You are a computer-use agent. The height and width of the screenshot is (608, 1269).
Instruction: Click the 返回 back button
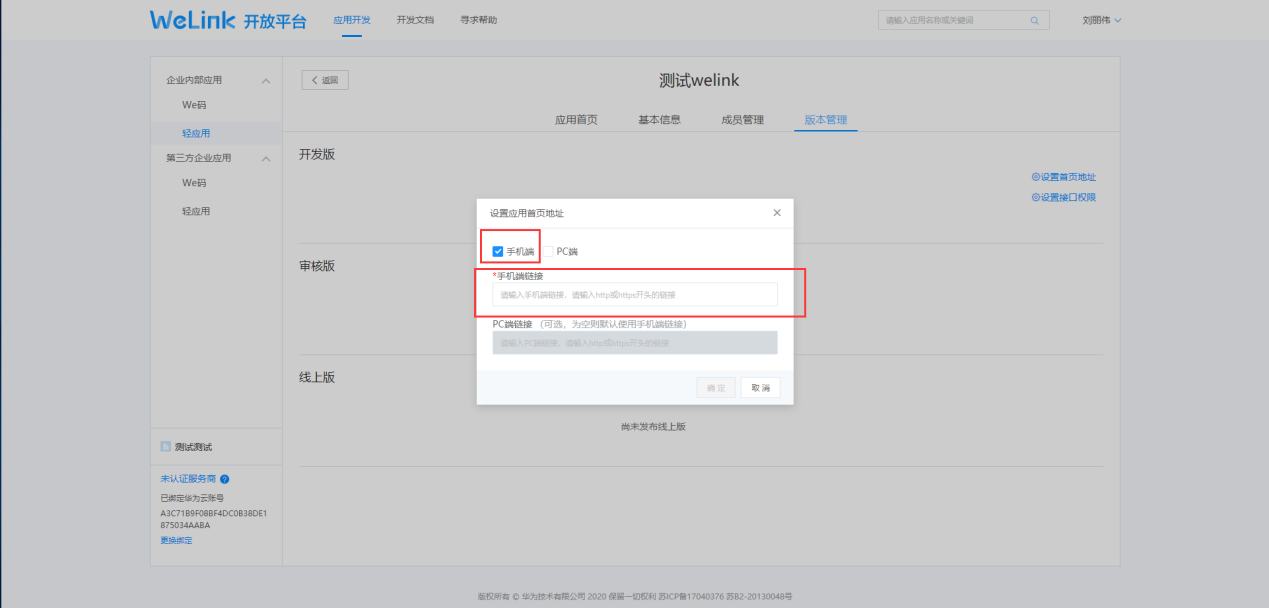pyautogui.click(x=325, y=80)
